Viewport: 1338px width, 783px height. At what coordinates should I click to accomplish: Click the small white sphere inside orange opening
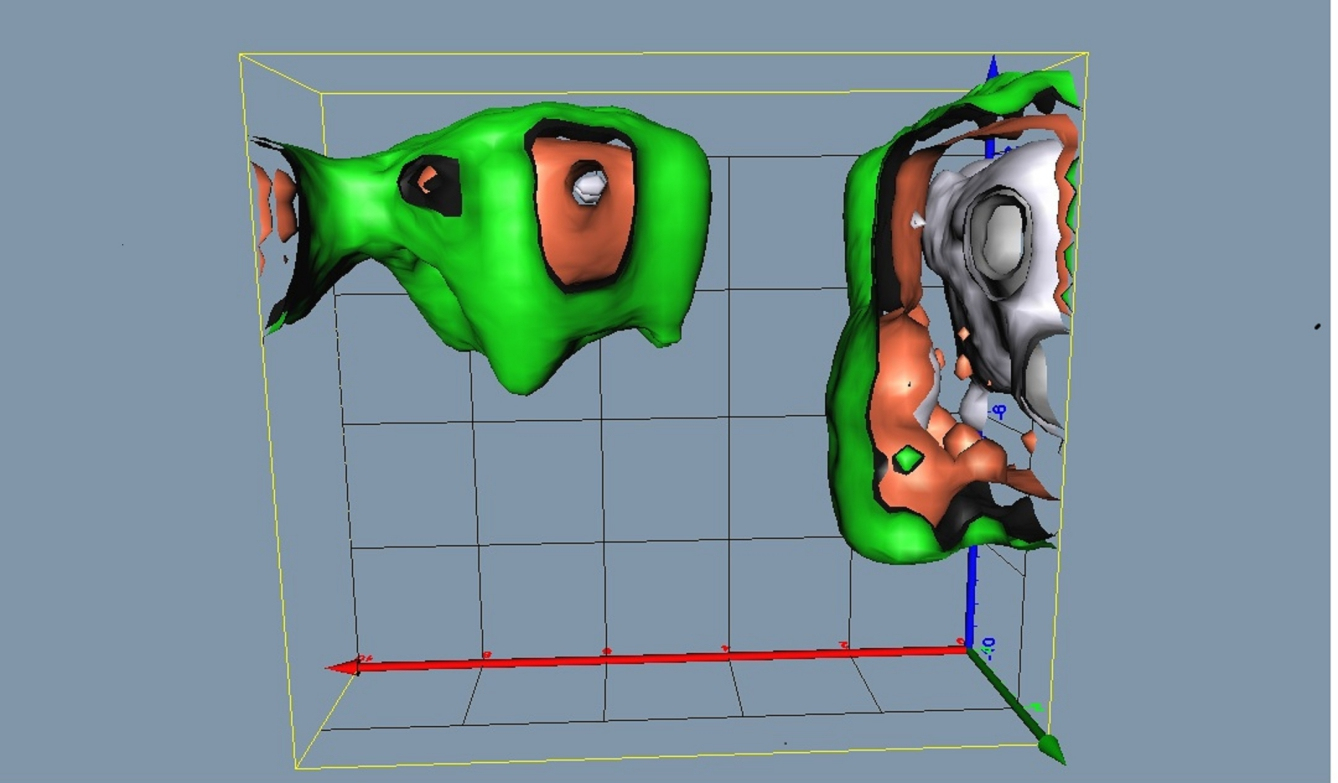(586, 186)
